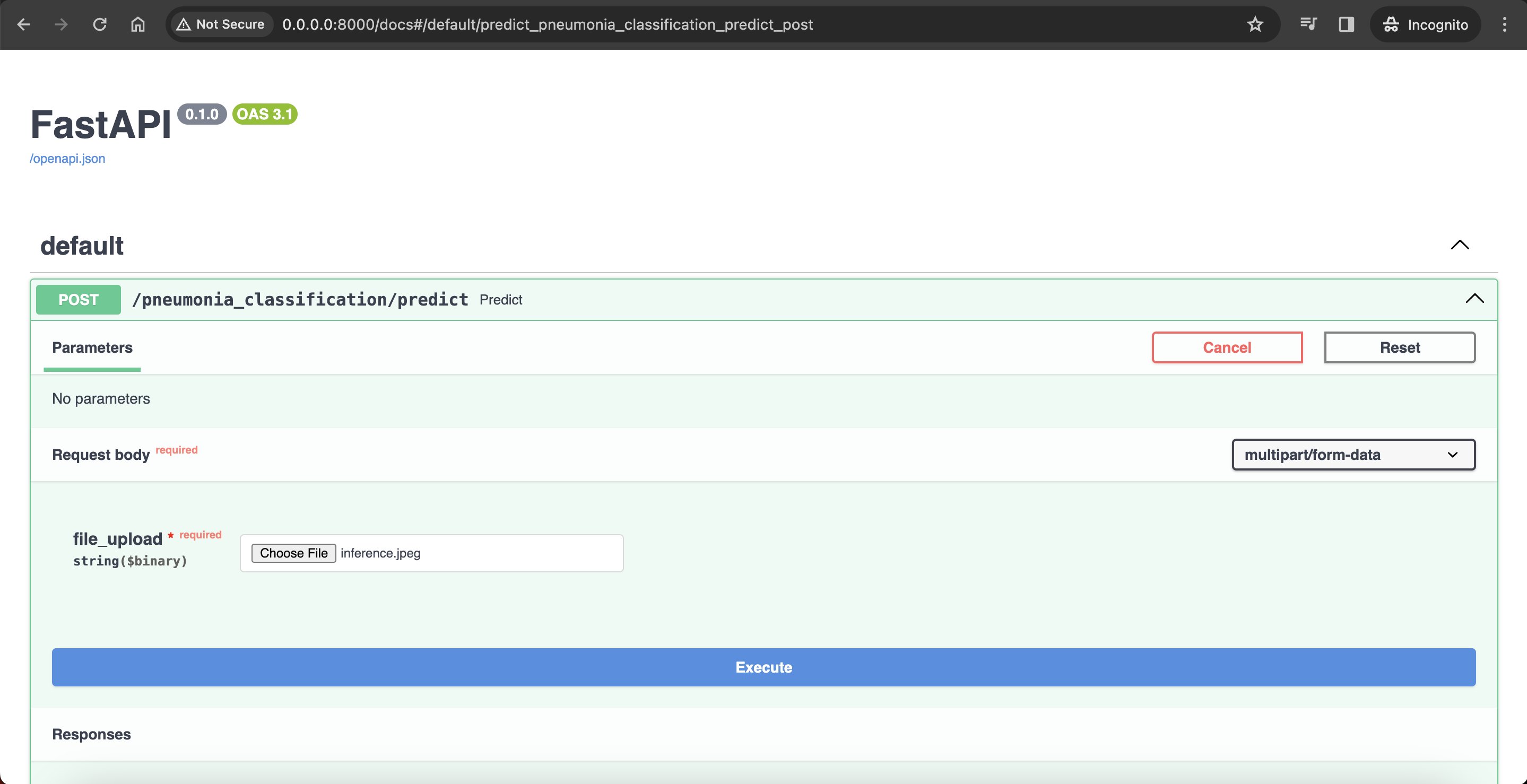Go to the browser home page

pyautogui.click(x=137, y=24)
